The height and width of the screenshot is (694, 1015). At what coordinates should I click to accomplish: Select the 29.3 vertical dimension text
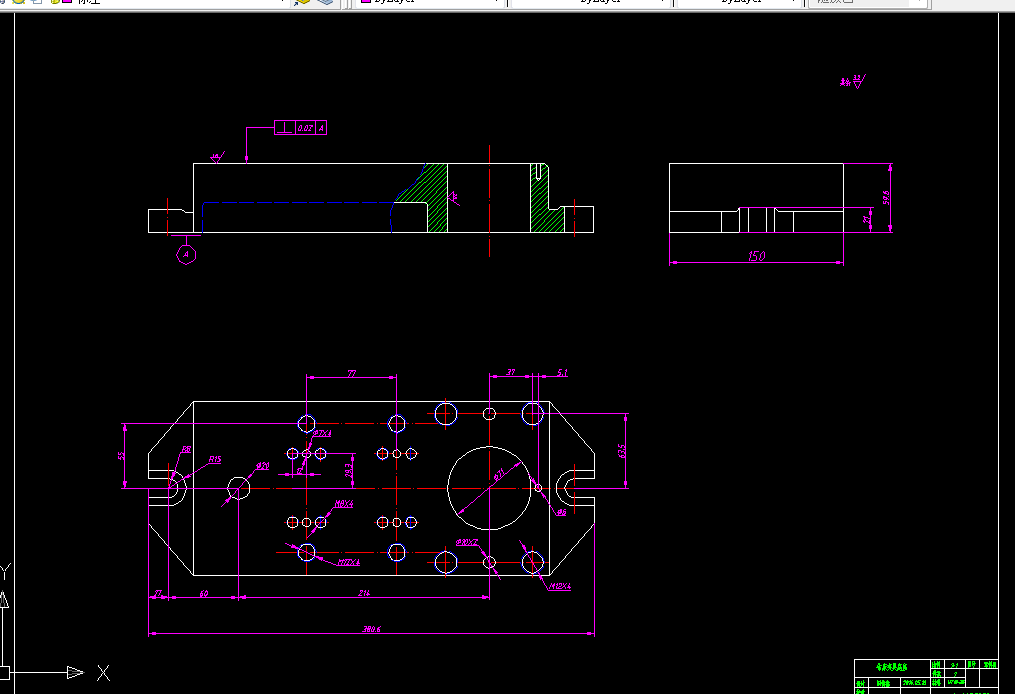point(349,471)
